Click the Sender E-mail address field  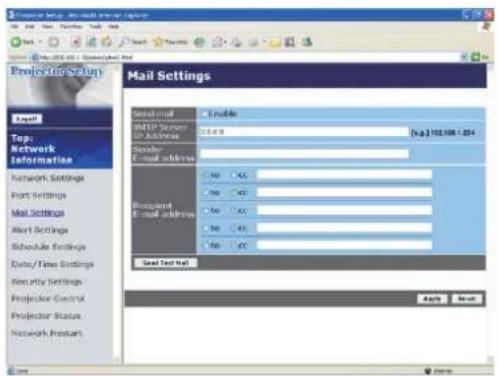[304, 154]
